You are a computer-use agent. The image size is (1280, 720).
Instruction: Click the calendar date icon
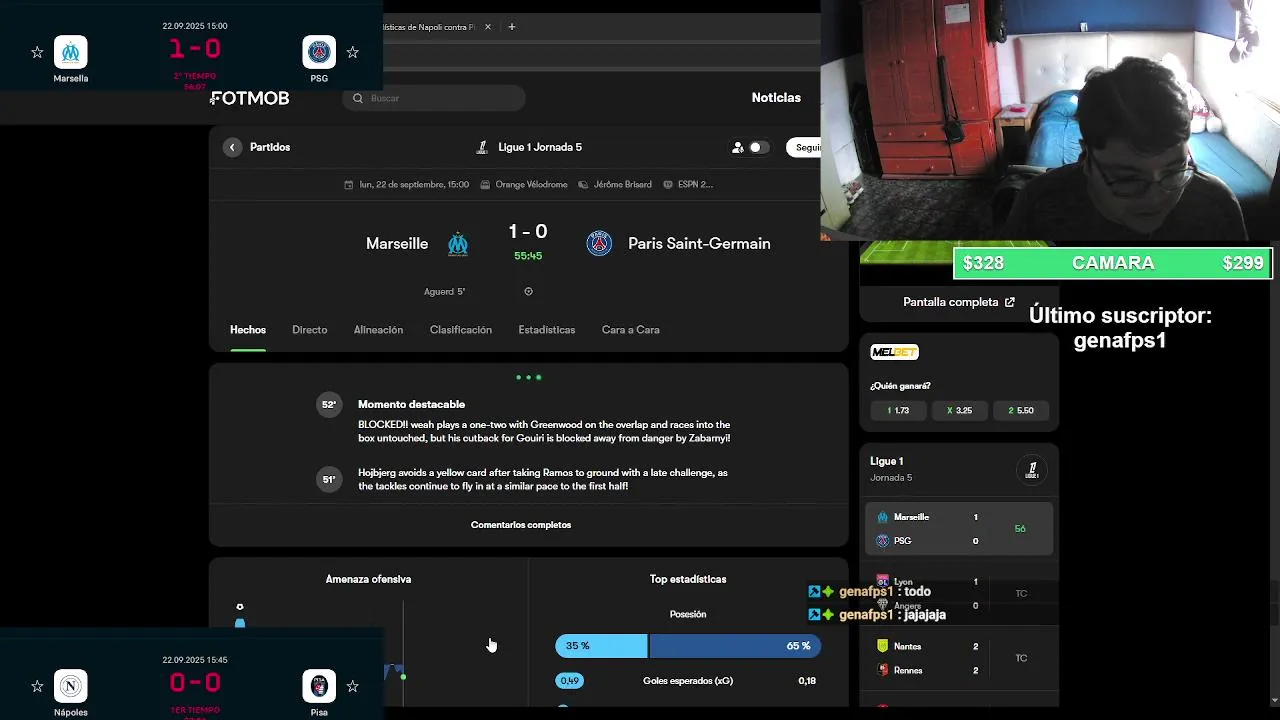[349, 185]
